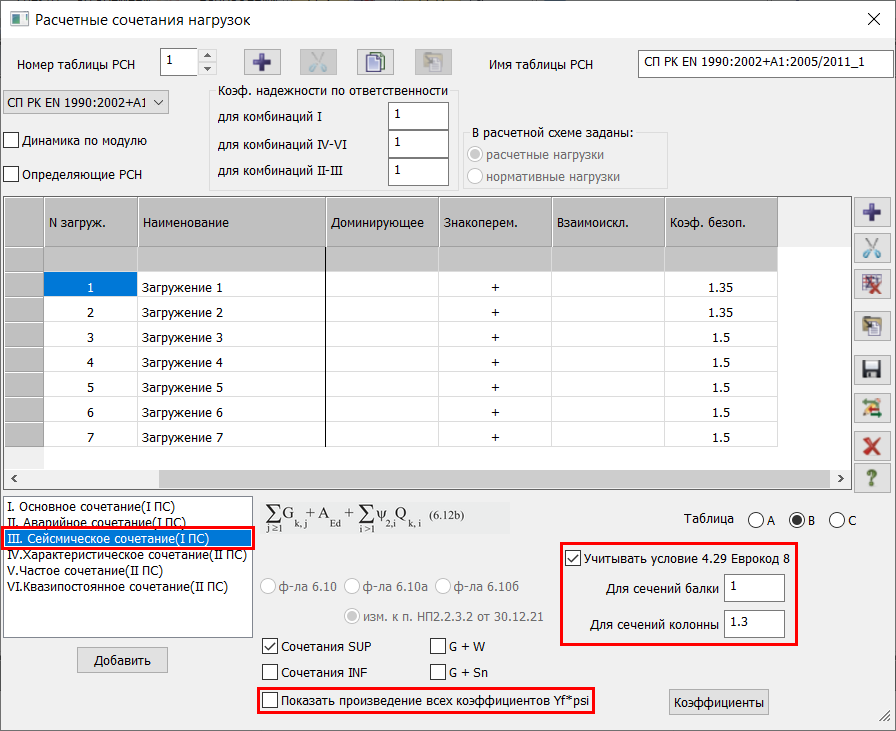Select Table A radio button
The height and width of the screenshot is (731, 896).
[754, 520]
